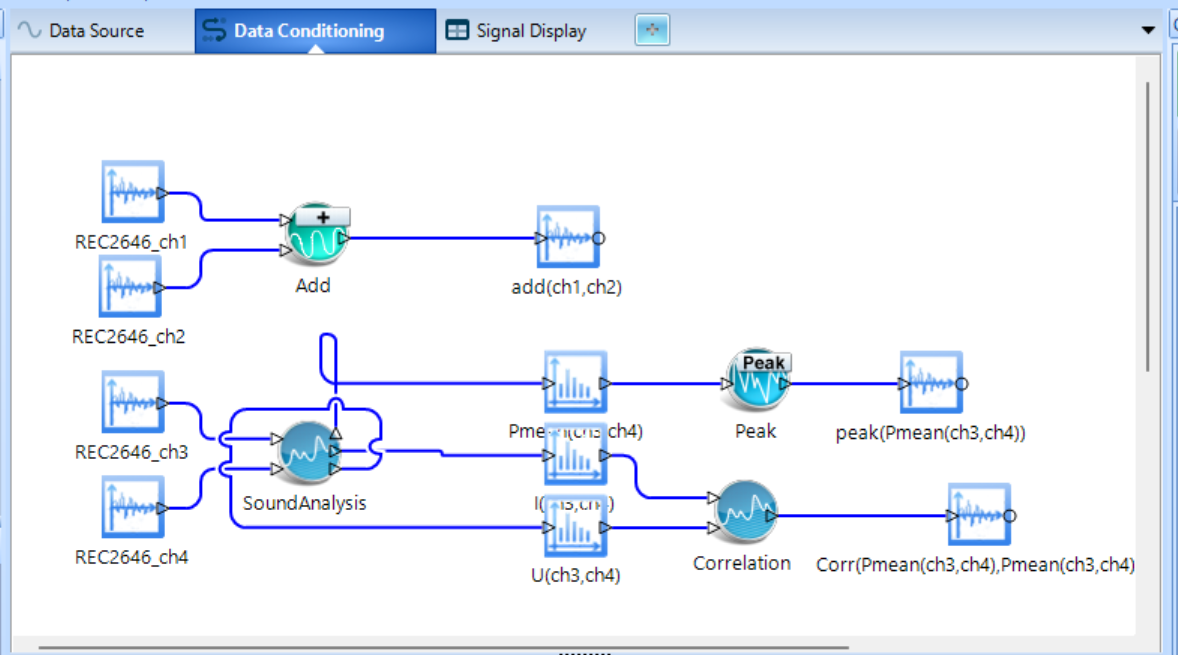1178x655 pixels.
Task: Select the peak(Pmean(ch3,ch4)) output node
Action: 930,382
